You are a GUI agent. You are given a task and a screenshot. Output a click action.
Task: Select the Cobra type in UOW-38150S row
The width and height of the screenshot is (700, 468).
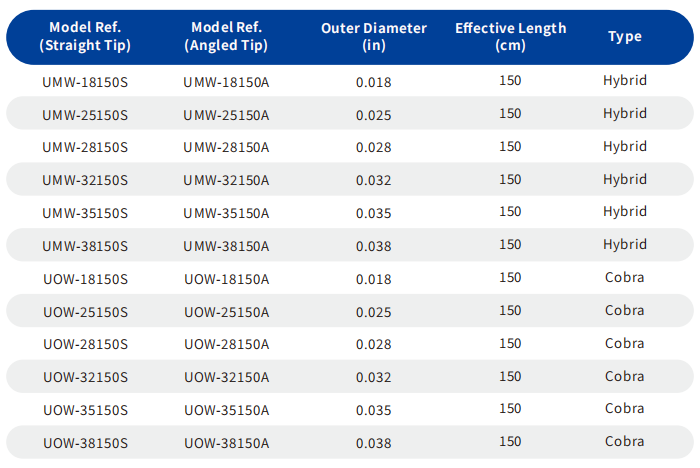click(625, 441)
